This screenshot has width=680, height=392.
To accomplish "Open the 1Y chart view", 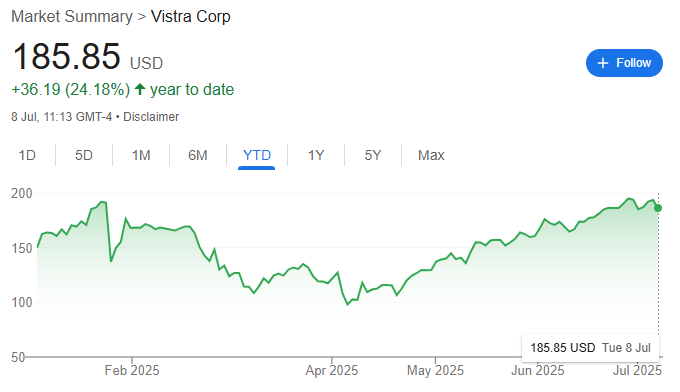I will point(316,155).
